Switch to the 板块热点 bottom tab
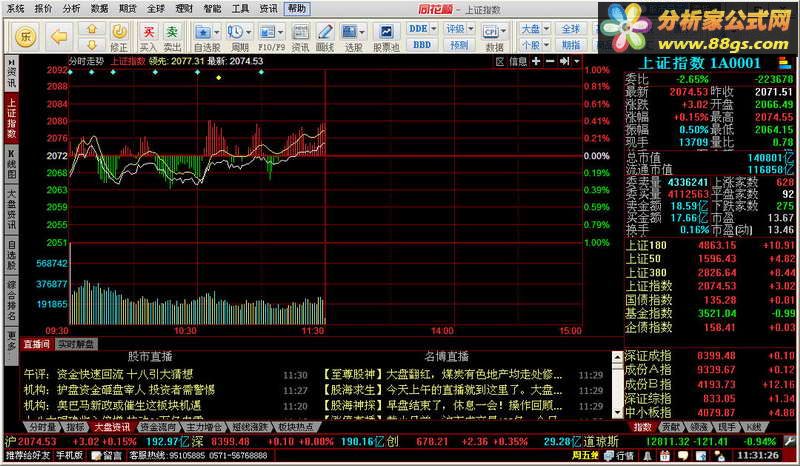This screenshot has width=800, height=466. pyautogui.click(x=296, y=426)
